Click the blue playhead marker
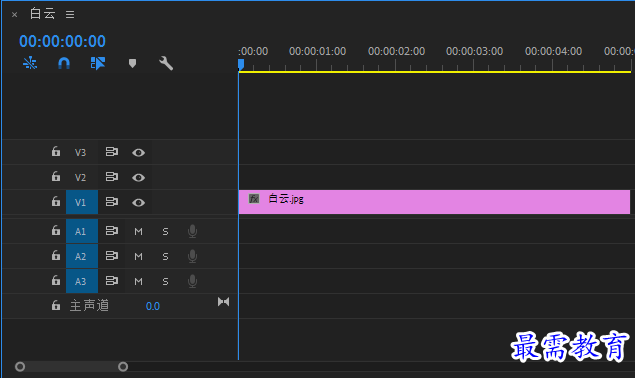This screenshot has height=378, width=635. [x=241, y=64]
